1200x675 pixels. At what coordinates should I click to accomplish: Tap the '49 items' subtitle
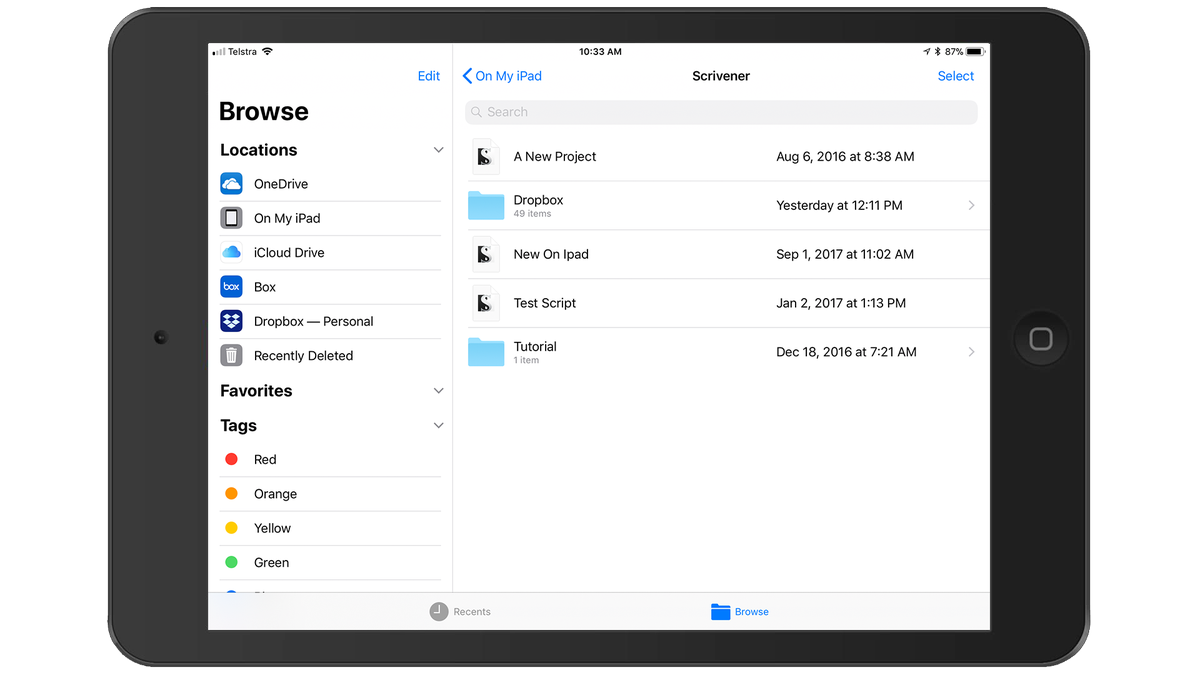point(532,214)
